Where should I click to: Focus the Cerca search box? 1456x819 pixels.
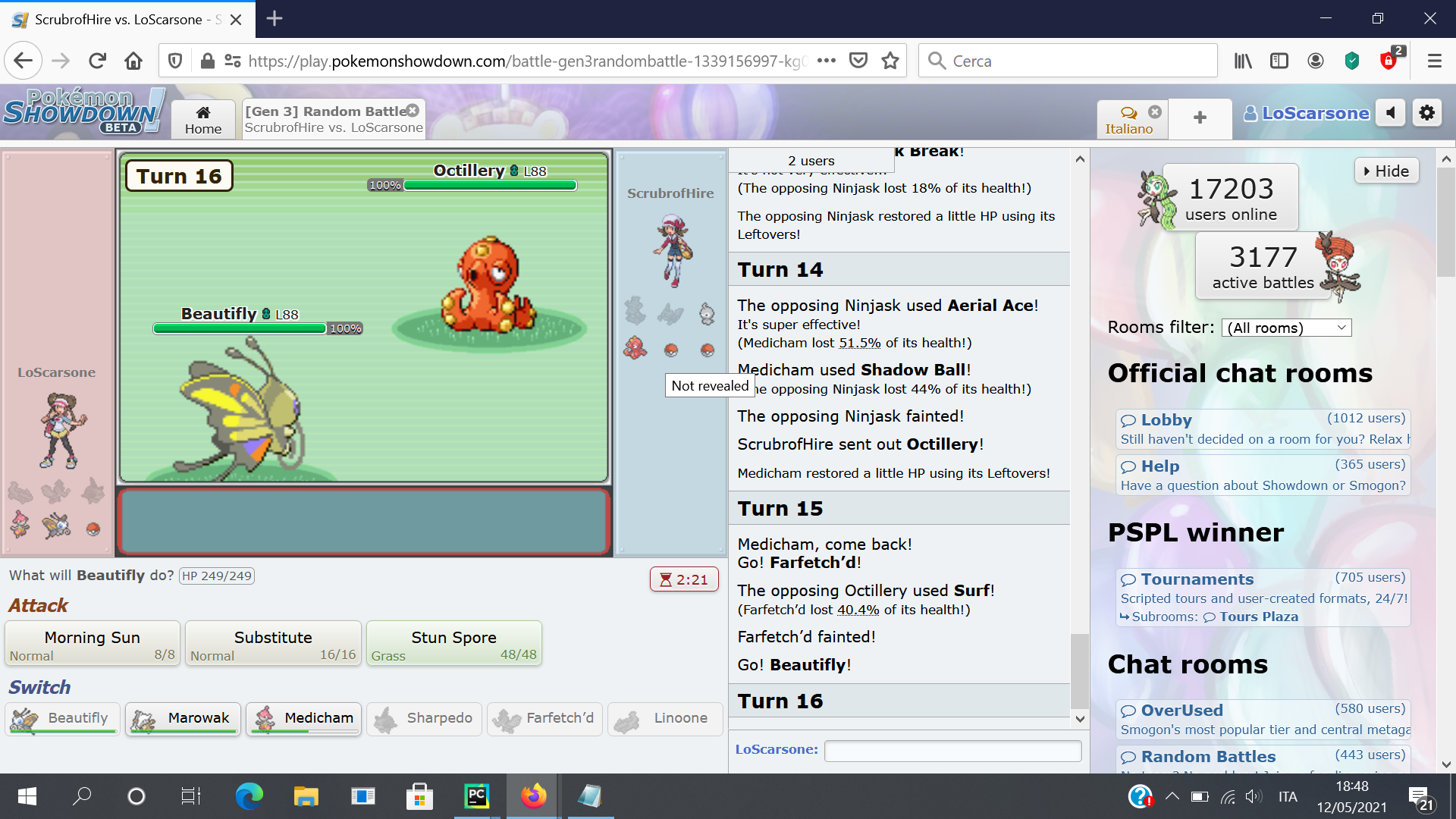1068,61
